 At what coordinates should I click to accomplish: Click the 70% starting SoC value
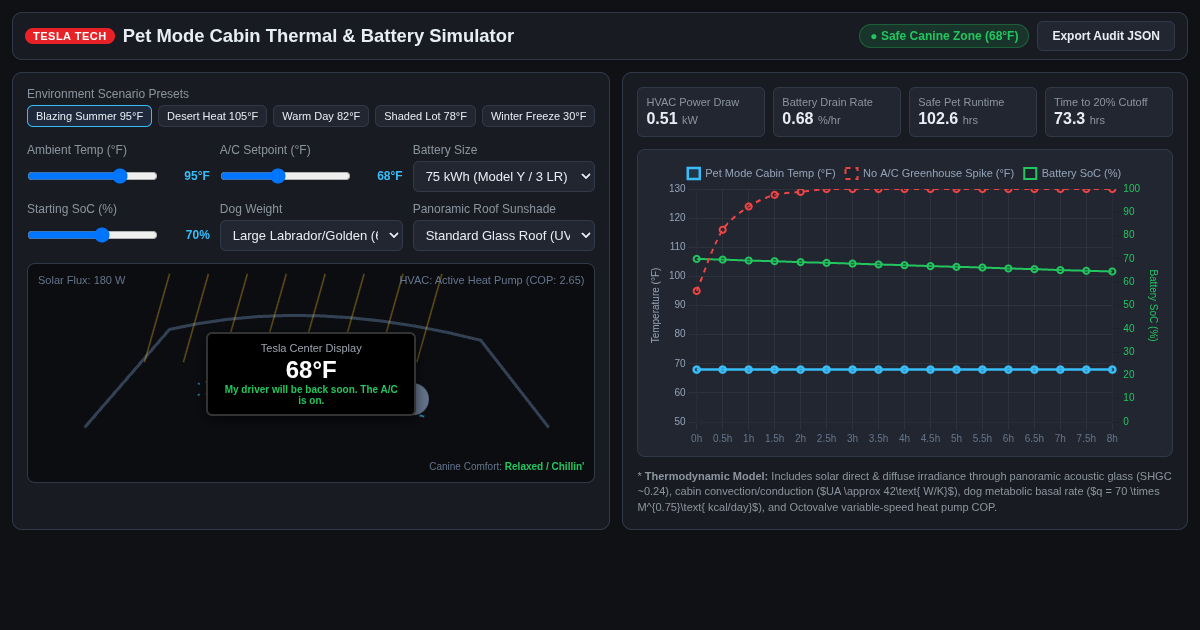pyautogui.click(x=198, y=235)
